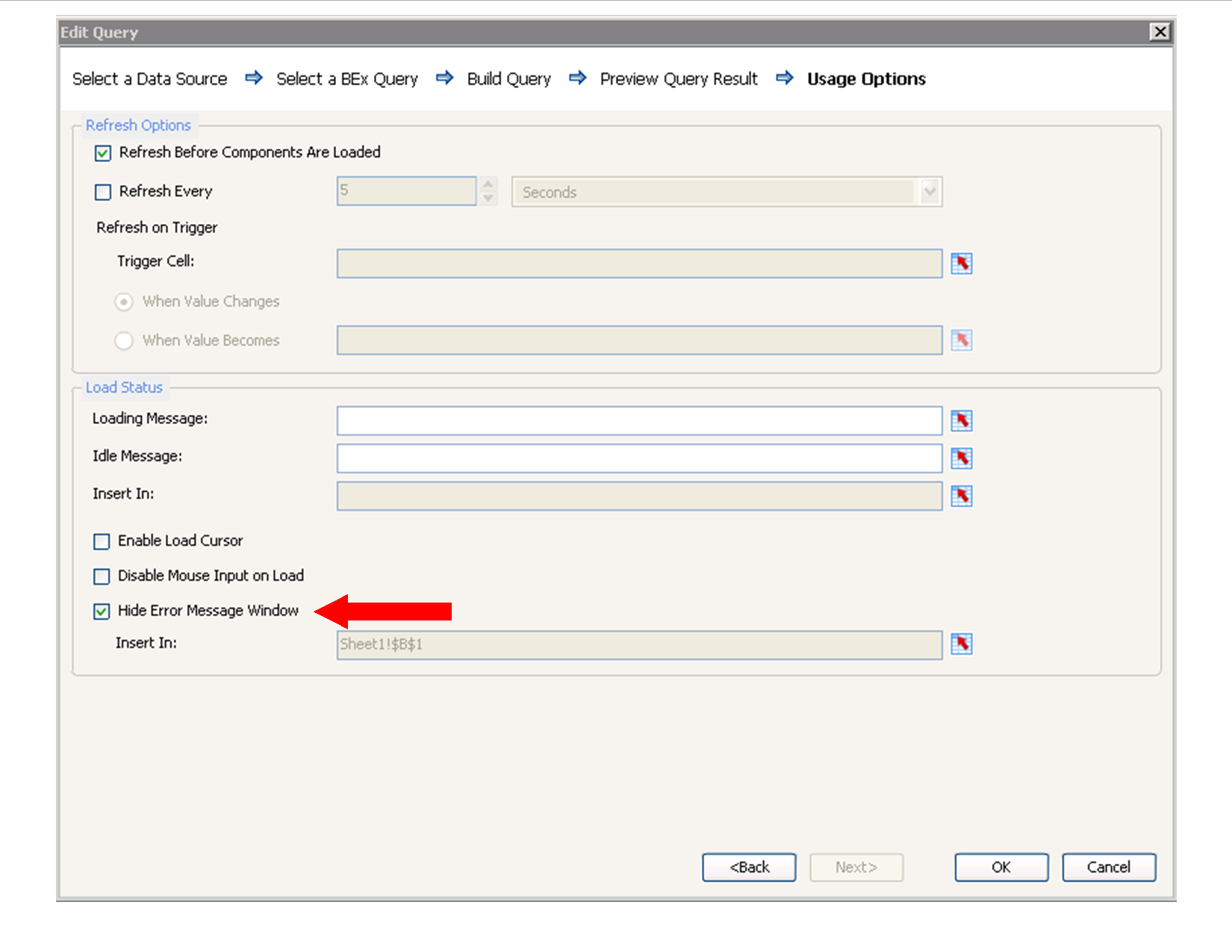Click the Loading Message input field
This screenshot has width=1232, height=952.
click(x=639, y=421)
